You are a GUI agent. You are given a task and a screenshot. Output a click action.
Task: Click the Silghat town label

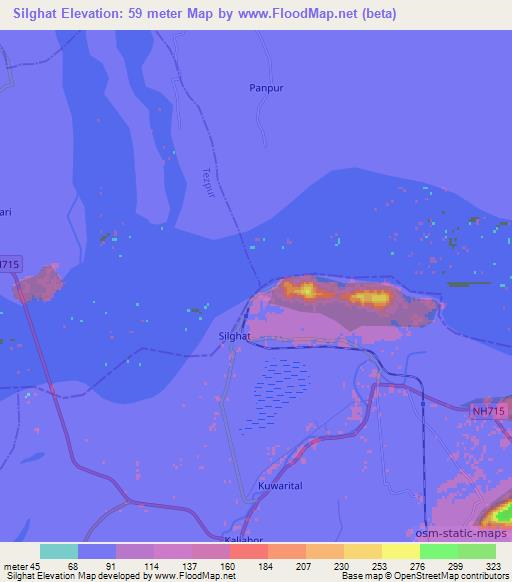234,336
